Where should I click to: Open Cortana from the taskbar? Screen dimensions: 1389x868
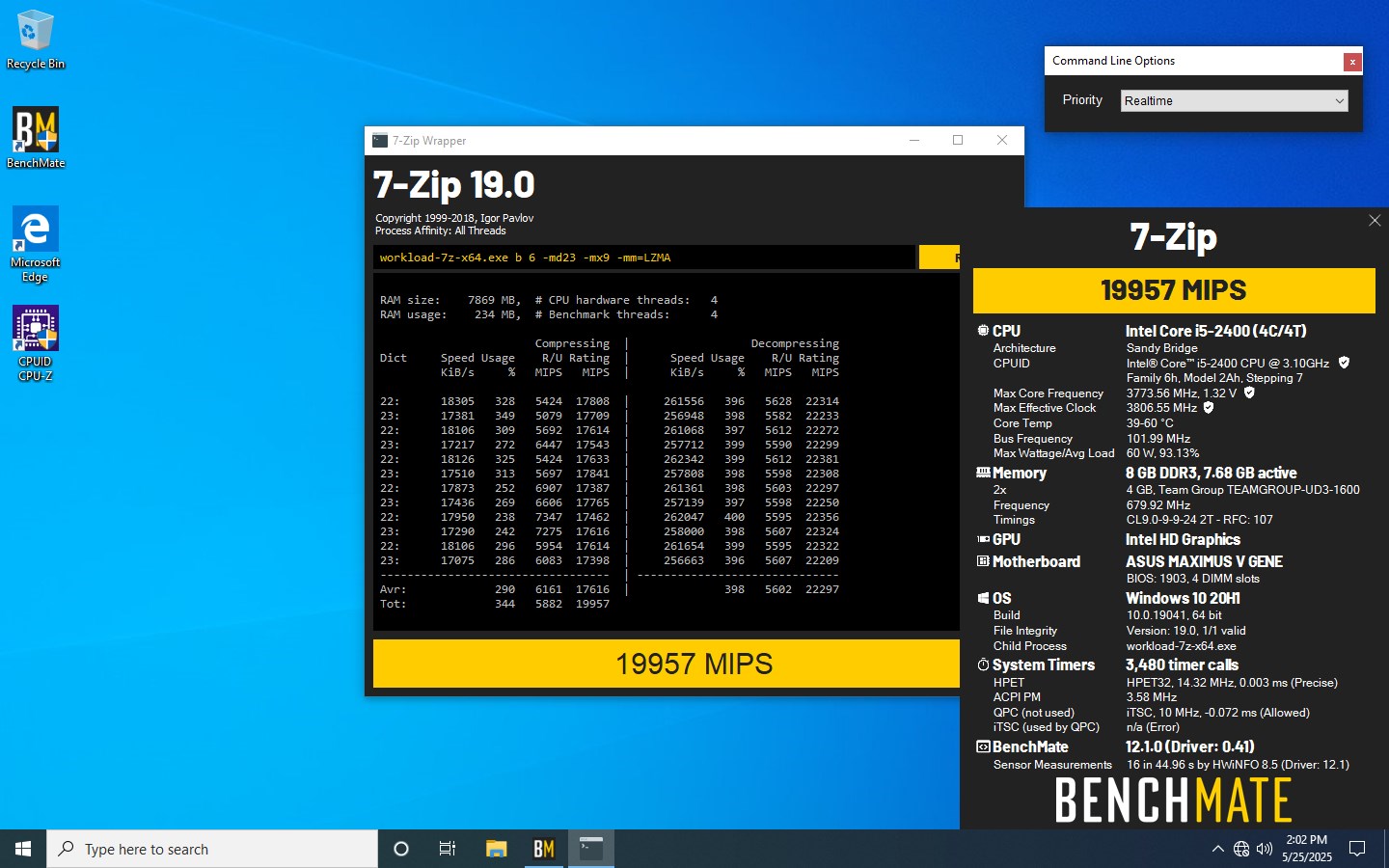[x=401, y=849]
